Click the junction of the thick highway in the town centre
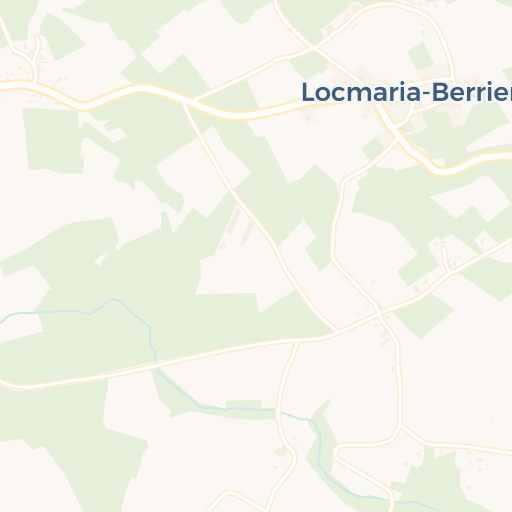This screenshot has height=512, width=512. (x=393, y=128)
